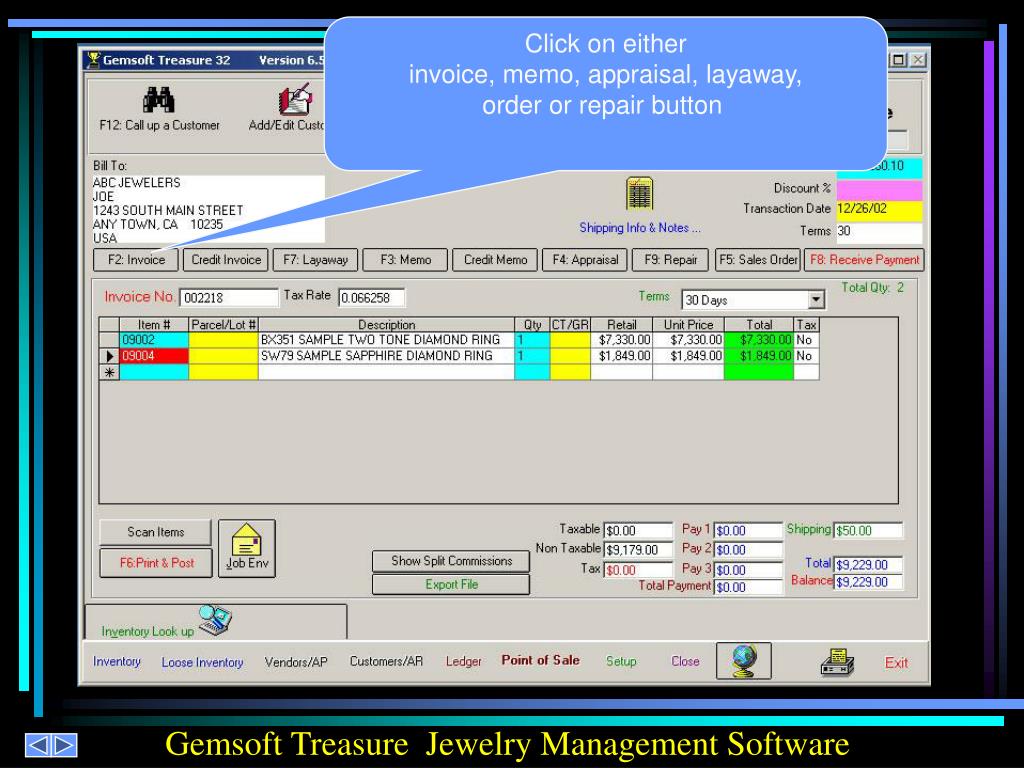The image size is (1024, 768).
Task: Open the Setup menu
Action: coord(621,662)
